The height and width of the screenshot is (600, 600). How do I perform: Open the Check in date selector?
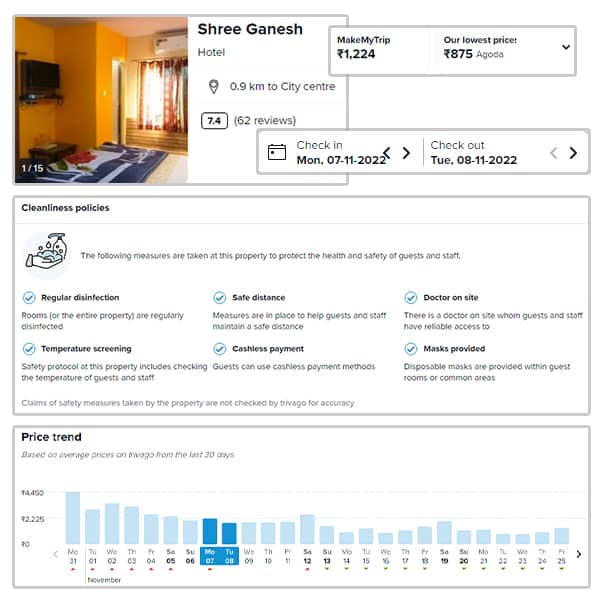[341, 152]
